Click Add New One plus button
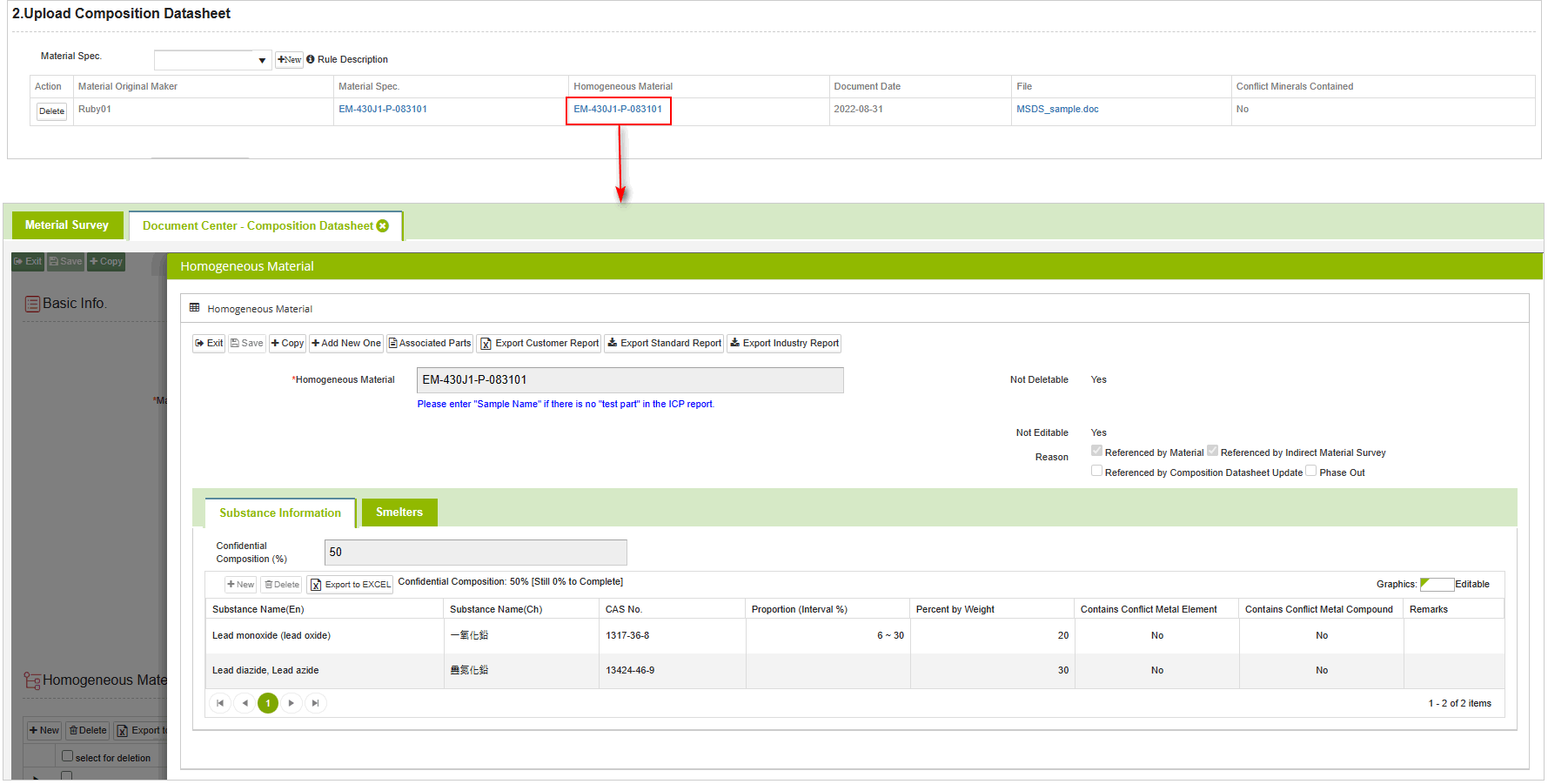1548x784 pixels. pyautogui.click(x=346, y=344)
